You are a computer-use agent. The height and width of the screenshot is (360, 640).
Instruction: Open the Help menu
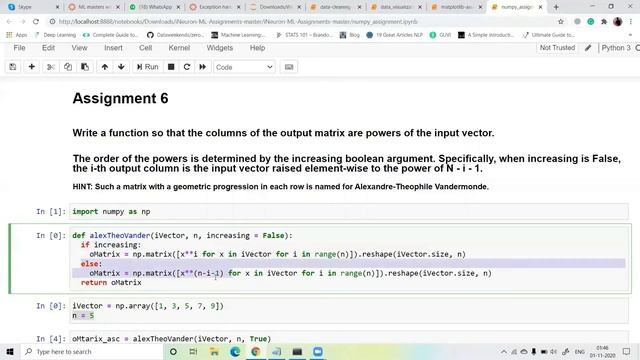(x=257, y=48)
